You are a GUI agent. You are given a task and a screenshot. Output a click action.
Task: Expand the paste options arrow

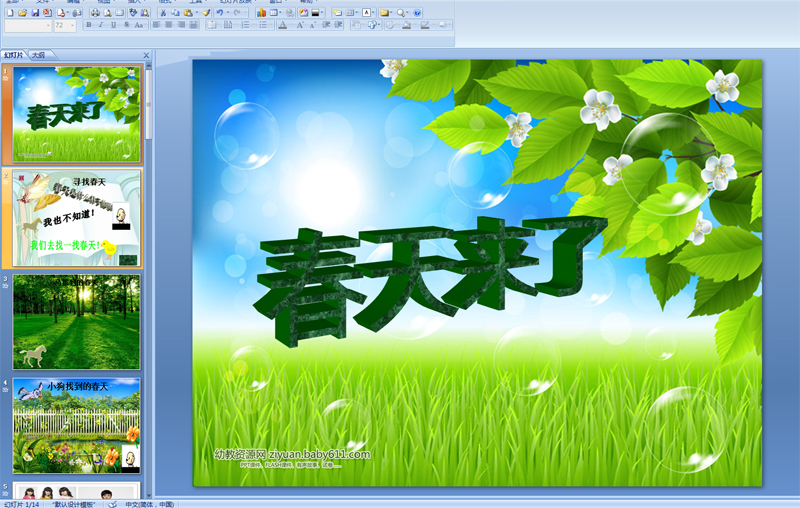click(x=197, y=13)
